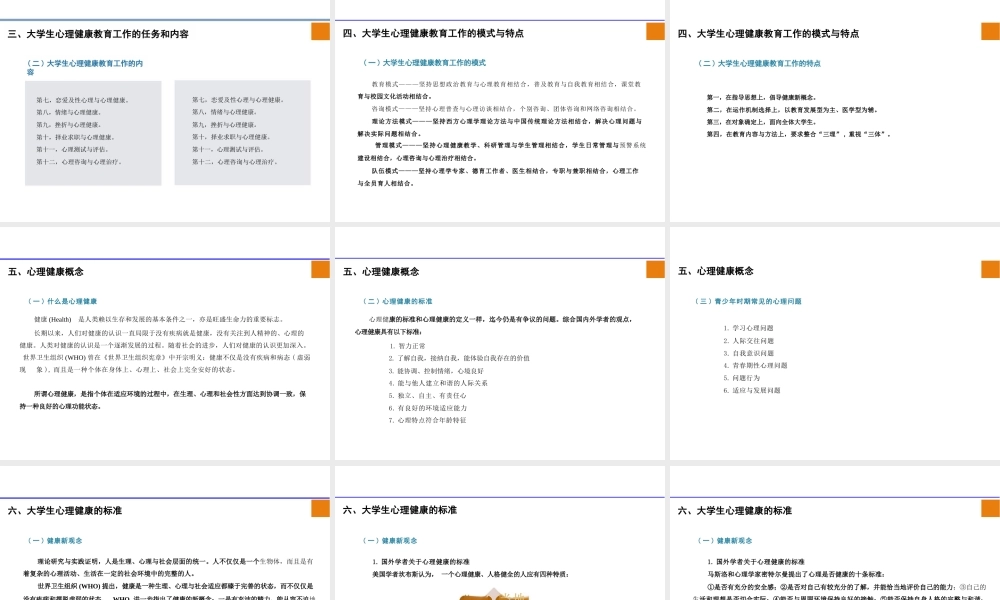
Task: Click list item 4. 青春期性心理问题
Action: pos(755,365)
